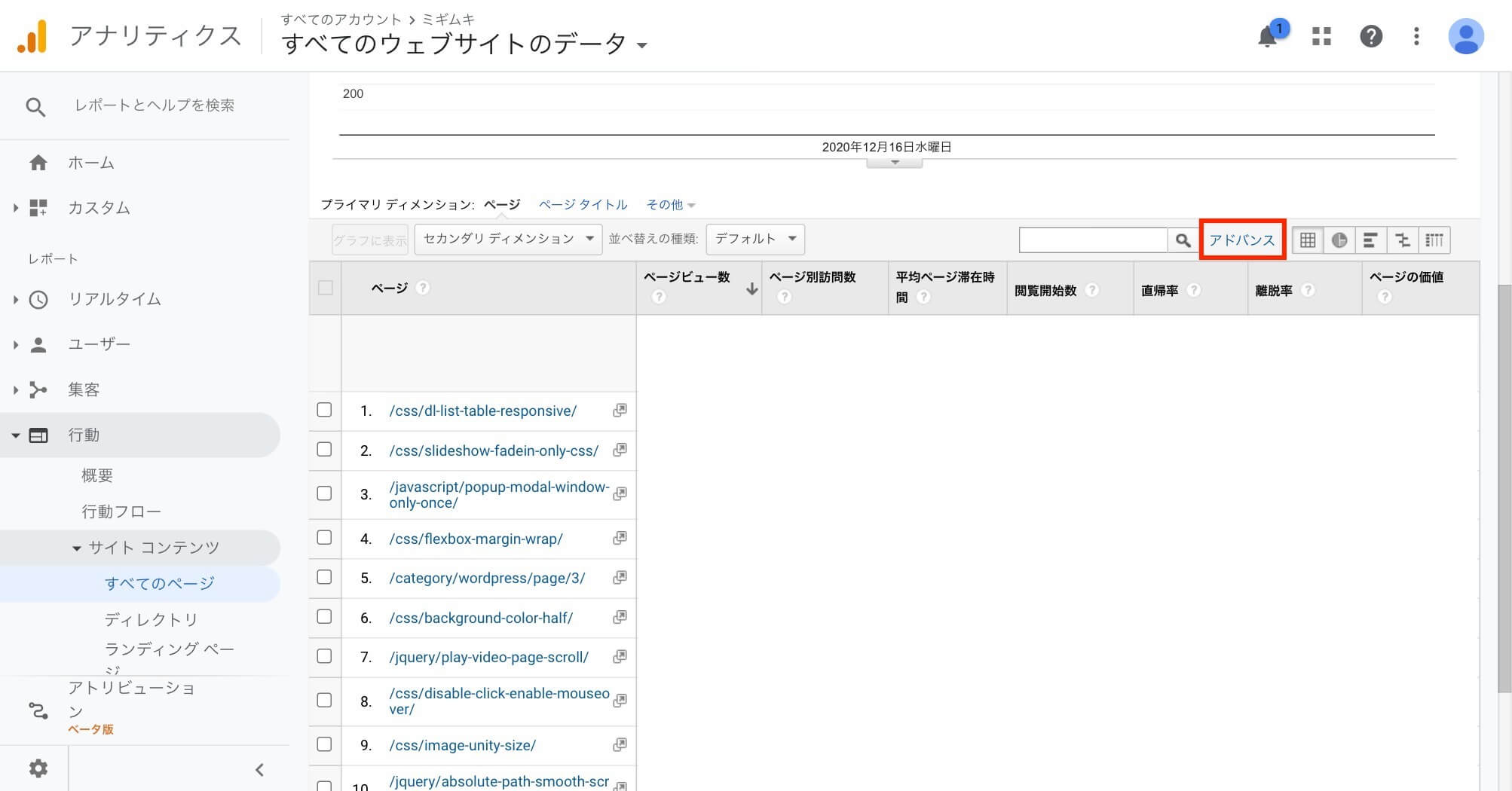Check row 5 /category/wordpress/page/3/
The width and height of the screenshot is (1512, 791).
tap(324, 577)
